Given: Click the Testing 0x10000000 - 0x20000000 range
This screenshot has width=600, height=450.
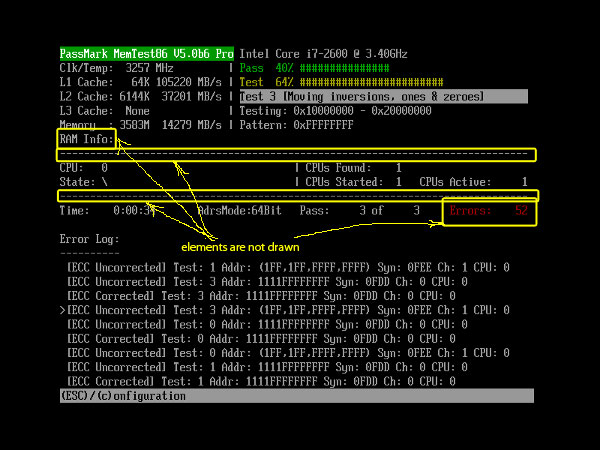Looking at the screenshot, I should [335, 111].
